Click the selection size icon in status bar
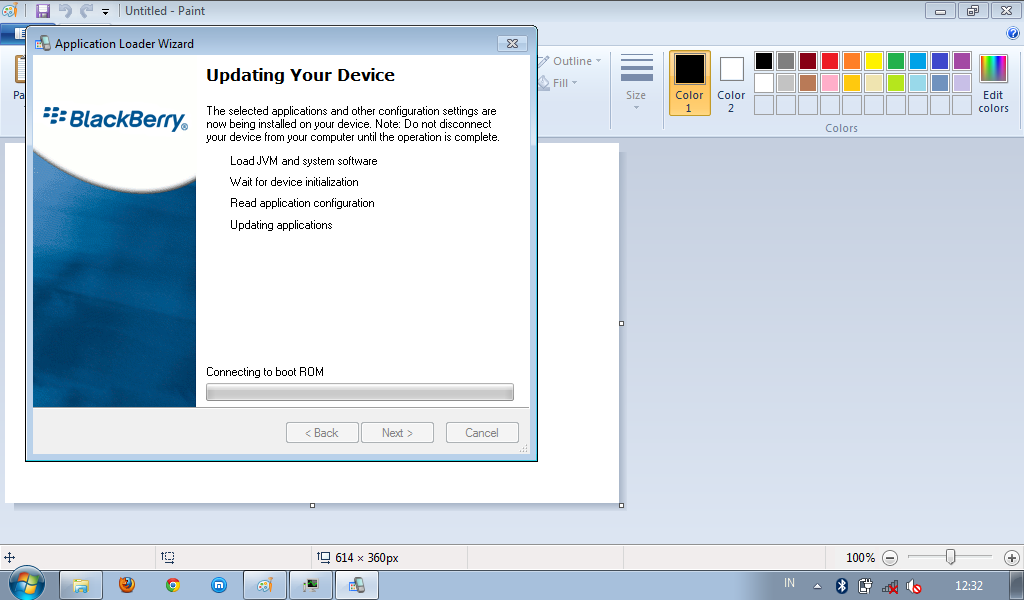This screenshot has width=1024, height=600. pos(168,557)
